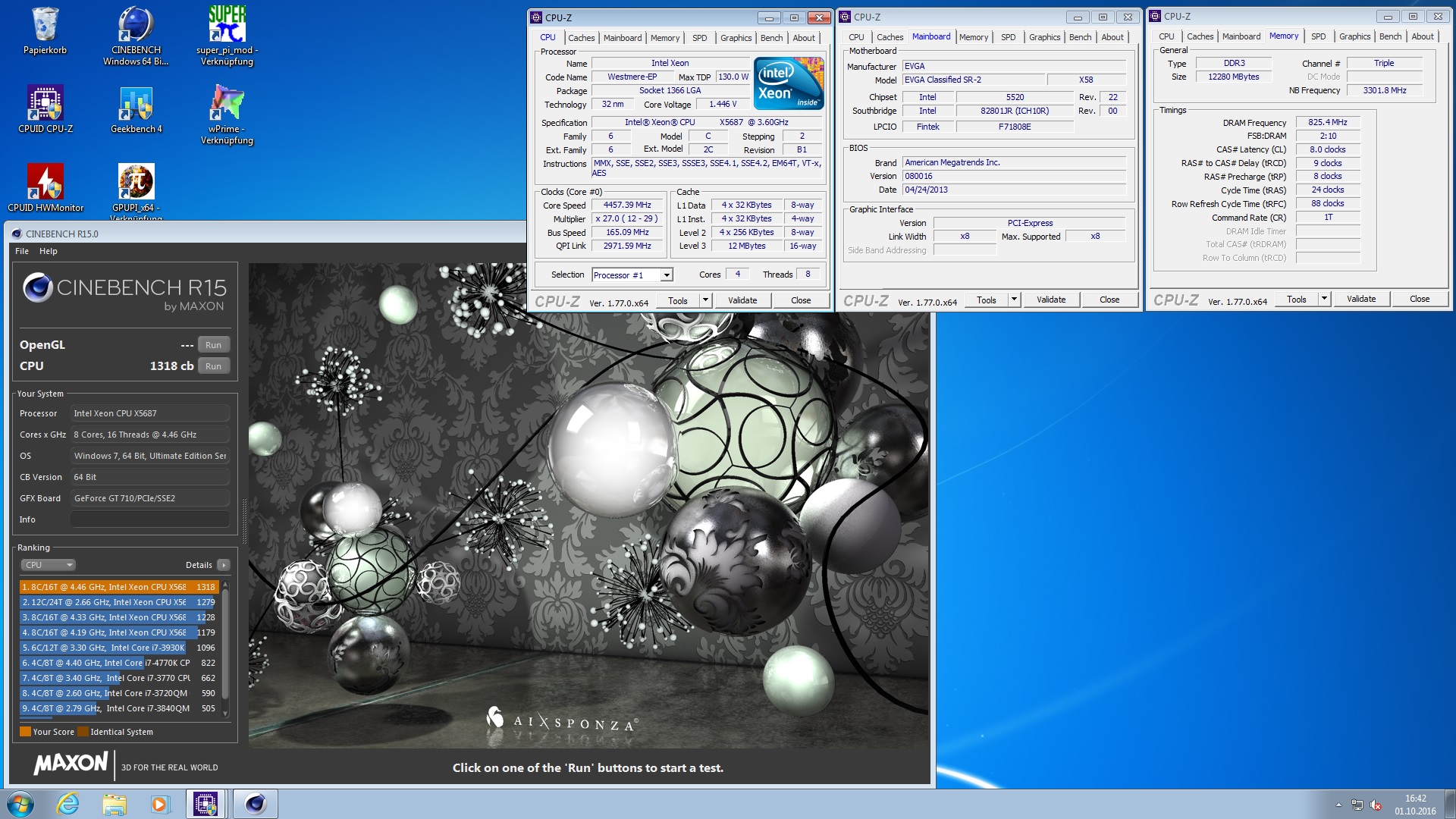
Task: Open the CPUID HWMonitor desktop icon
Action: pyautogui.click(x=45, y=188)
